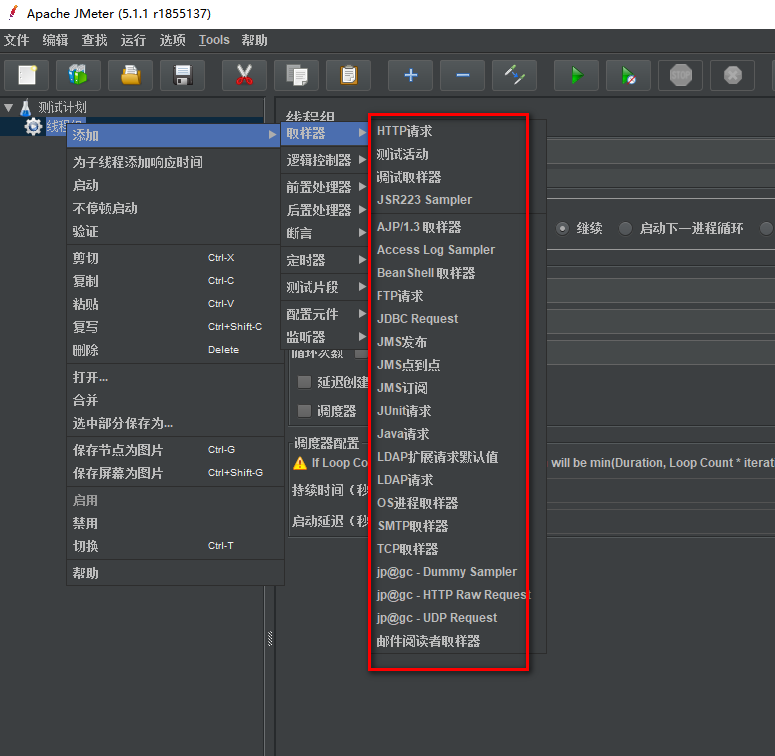Click the Paste clipboard icon

pyautogui.click(x=348, y=76)
